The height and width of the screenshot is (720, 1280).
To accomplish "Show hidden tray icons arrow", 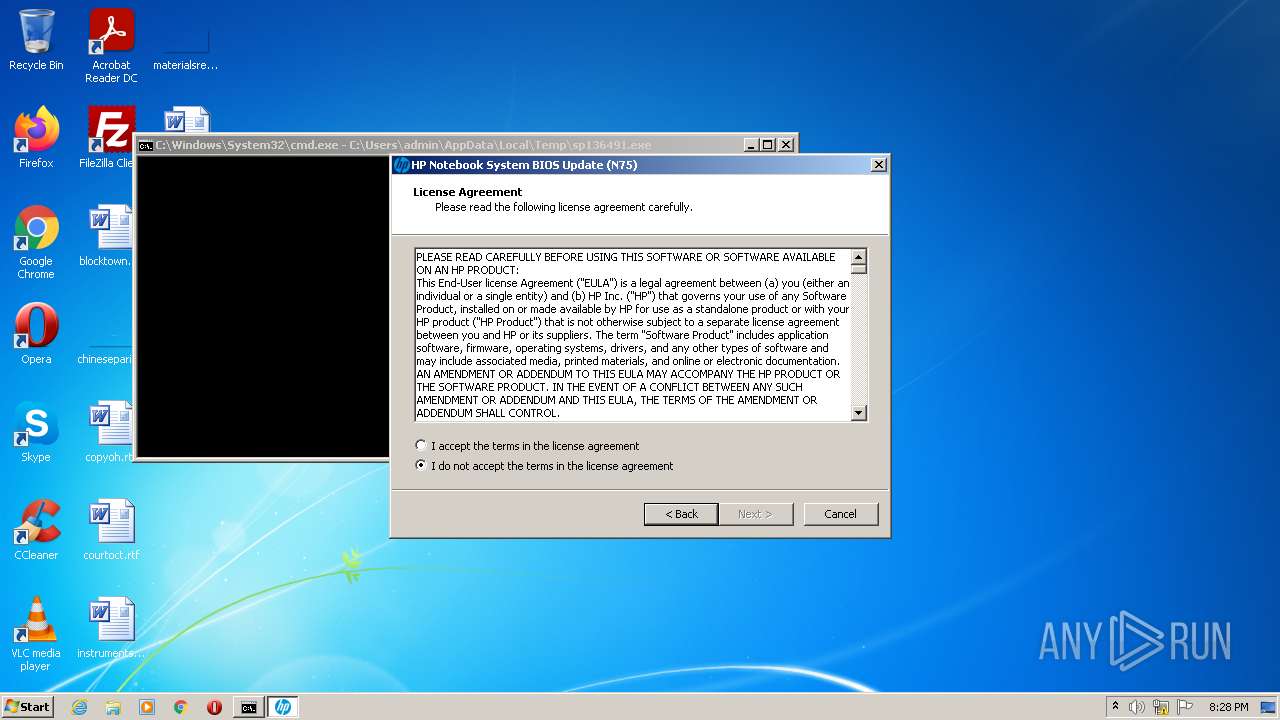I will point(1115,707).
